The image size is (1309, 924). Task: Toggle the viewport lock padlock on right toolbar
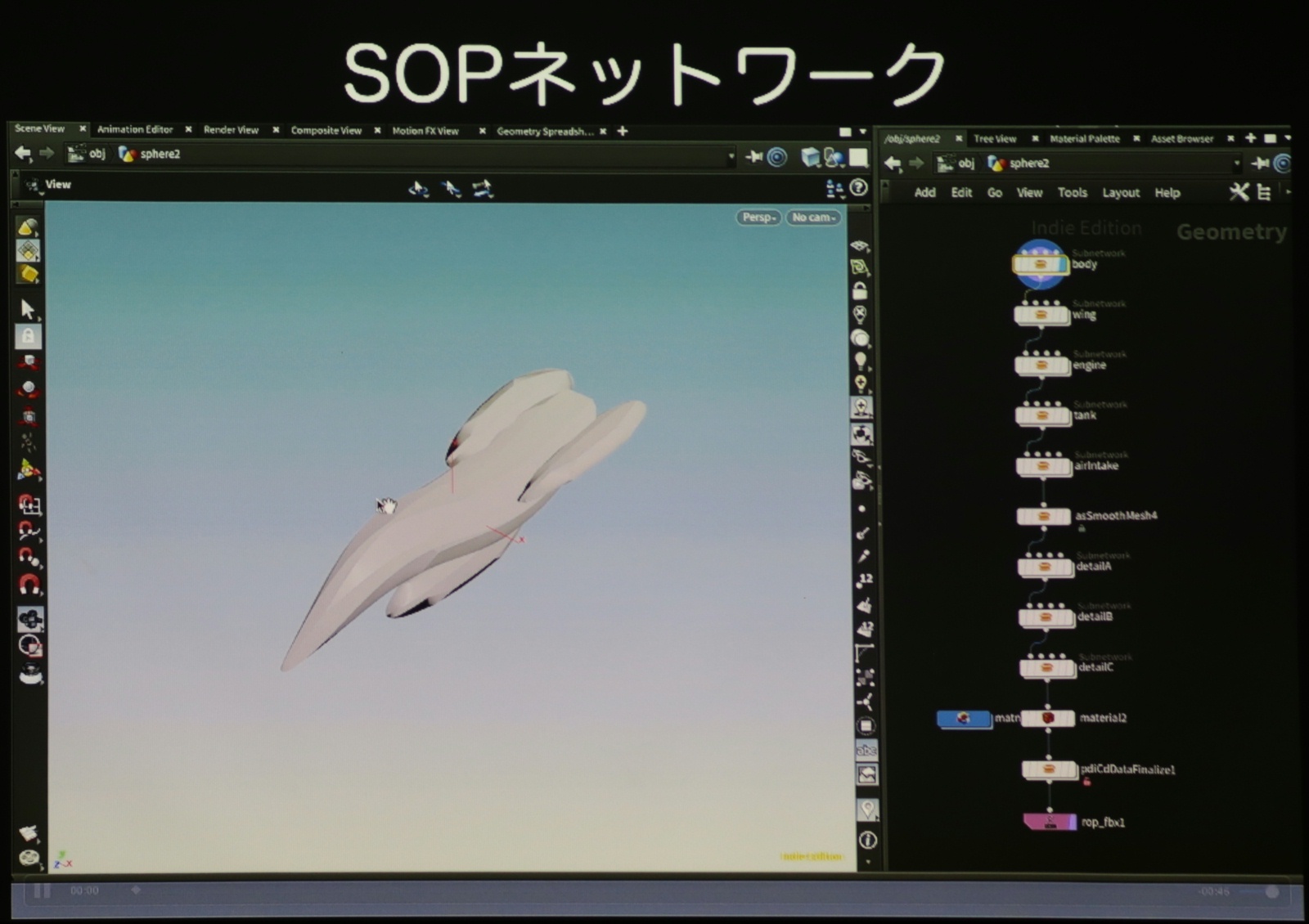(x=860, y=291)
